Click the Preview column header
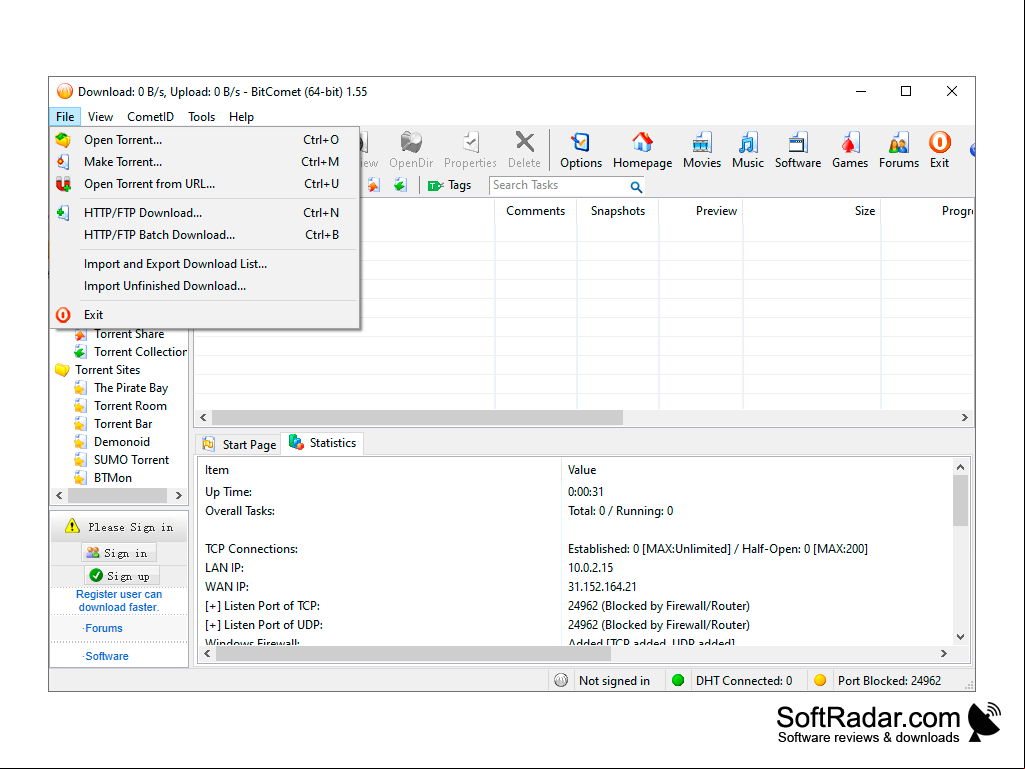1025x769 pixels. pos(701,211)
